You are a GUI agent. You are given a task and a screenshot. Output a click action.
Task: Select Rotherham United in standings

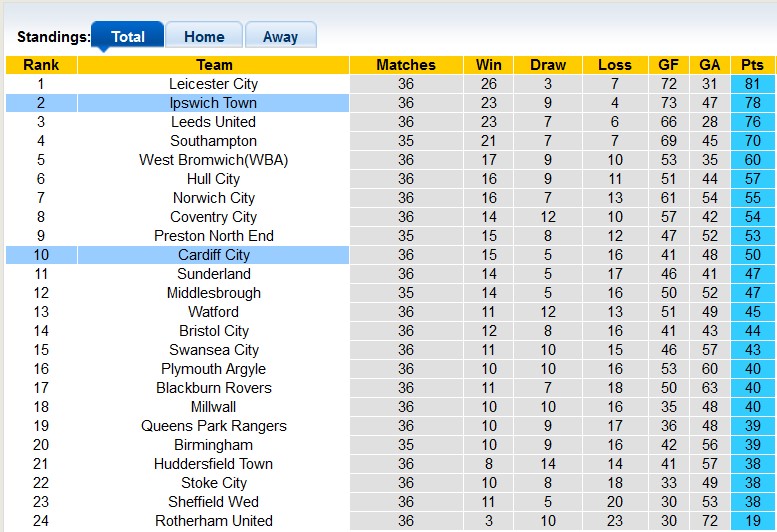pyautogui.click(x=213, y=521)
